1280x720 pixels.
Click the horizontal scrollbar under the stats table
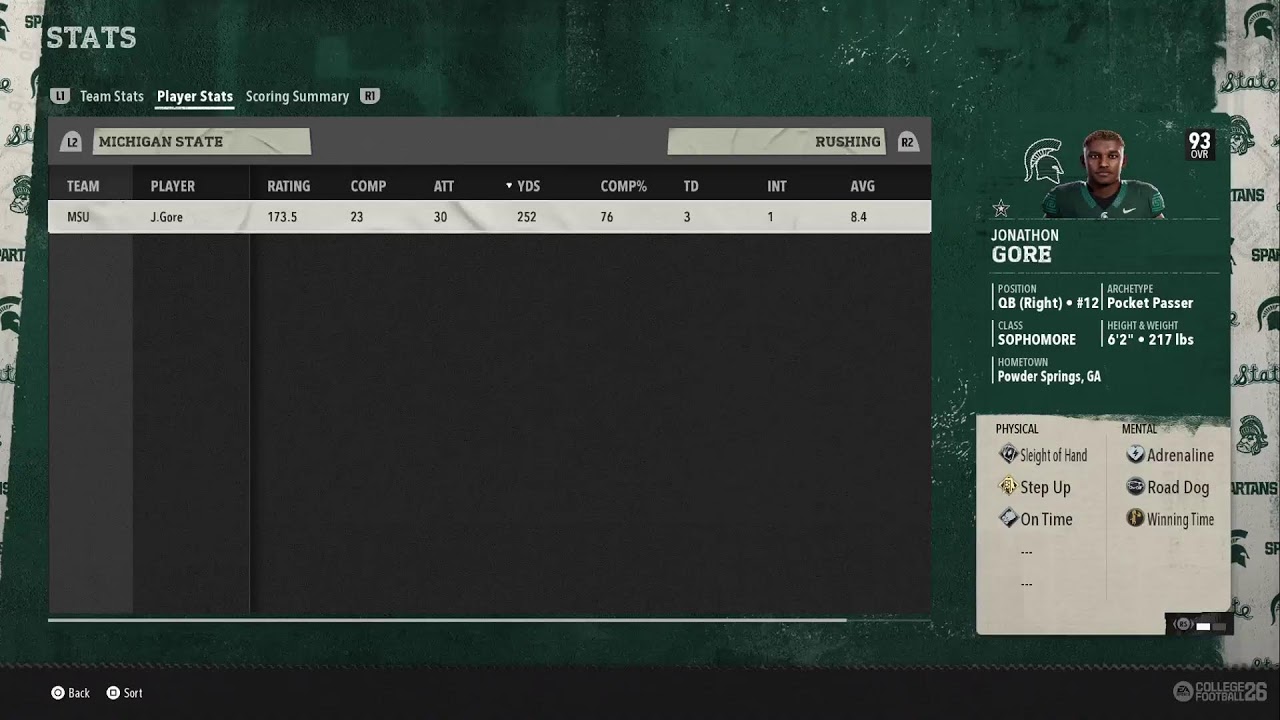pos(447,621)
